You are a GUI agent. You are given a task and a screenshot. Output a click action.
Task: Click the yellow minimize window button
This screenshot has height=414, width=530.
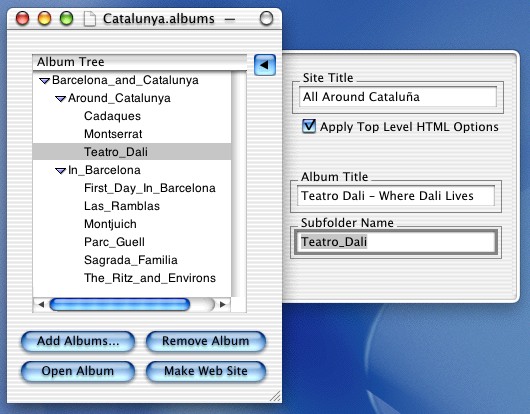[44, 18]
